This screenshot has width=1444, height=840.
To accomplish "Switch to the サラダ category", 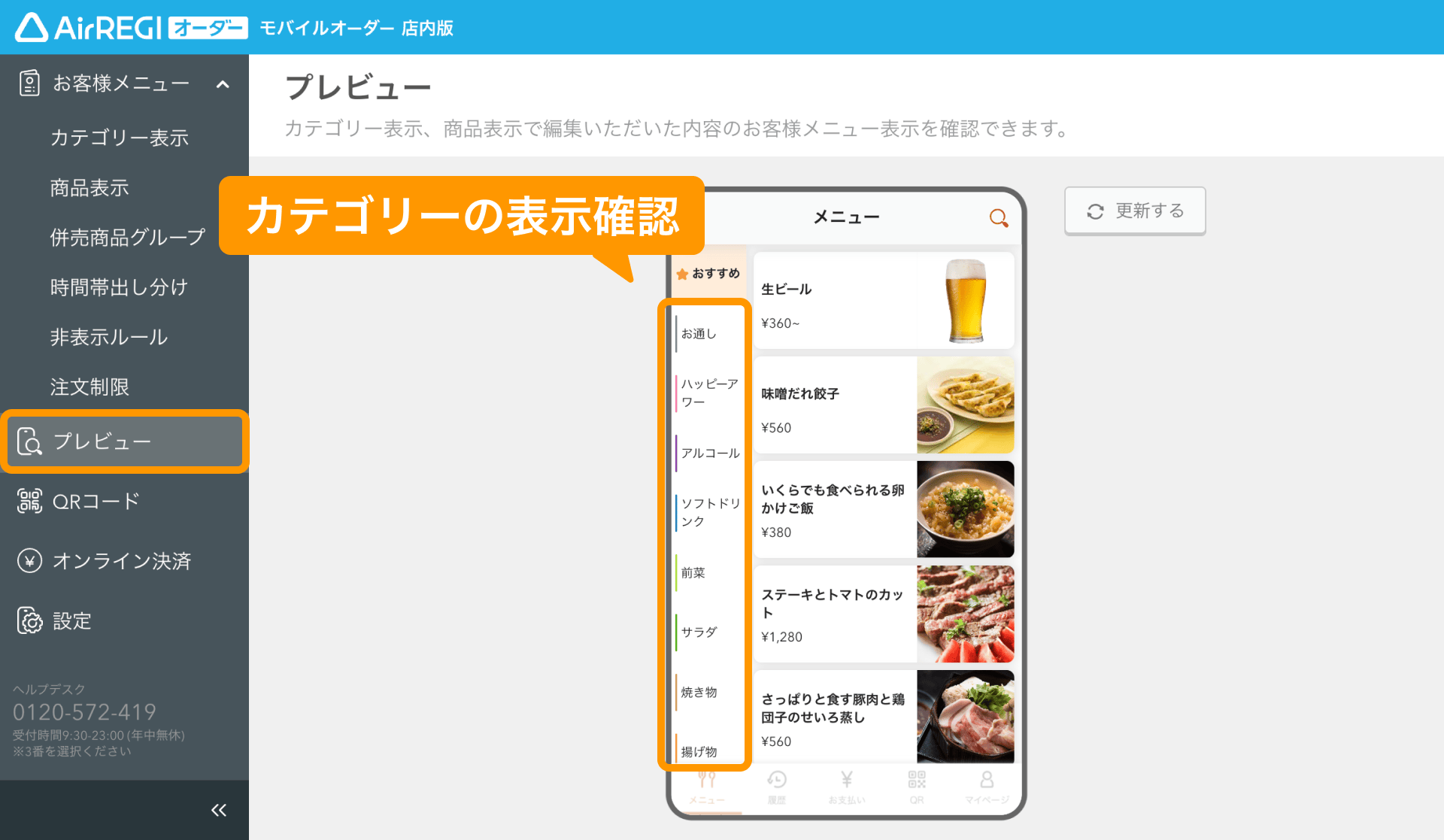I will click(x=699, y=632).
